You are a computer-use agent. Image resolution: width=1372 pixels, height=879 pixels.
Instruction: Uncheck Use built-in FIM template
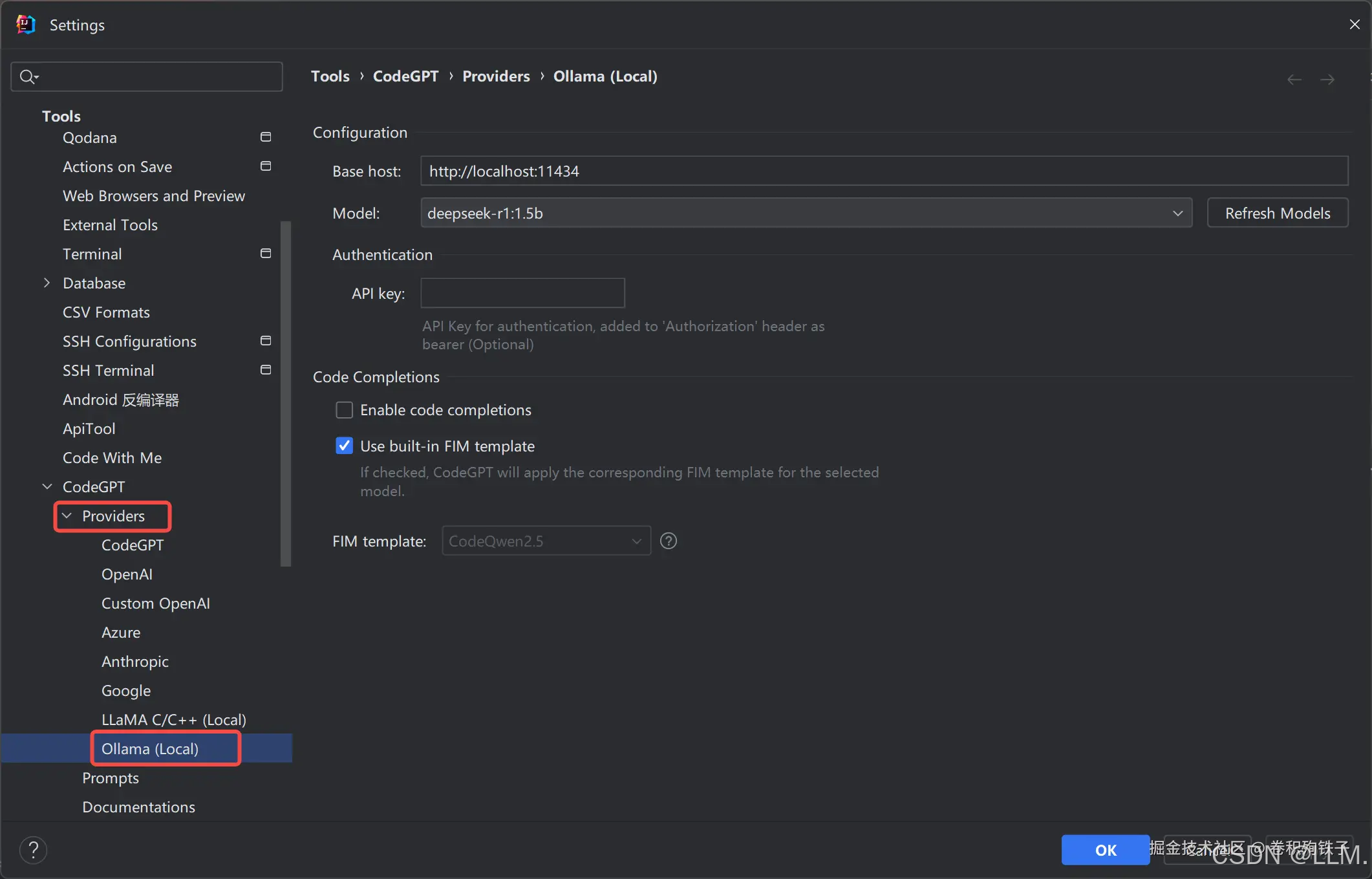tap(345, 446)
